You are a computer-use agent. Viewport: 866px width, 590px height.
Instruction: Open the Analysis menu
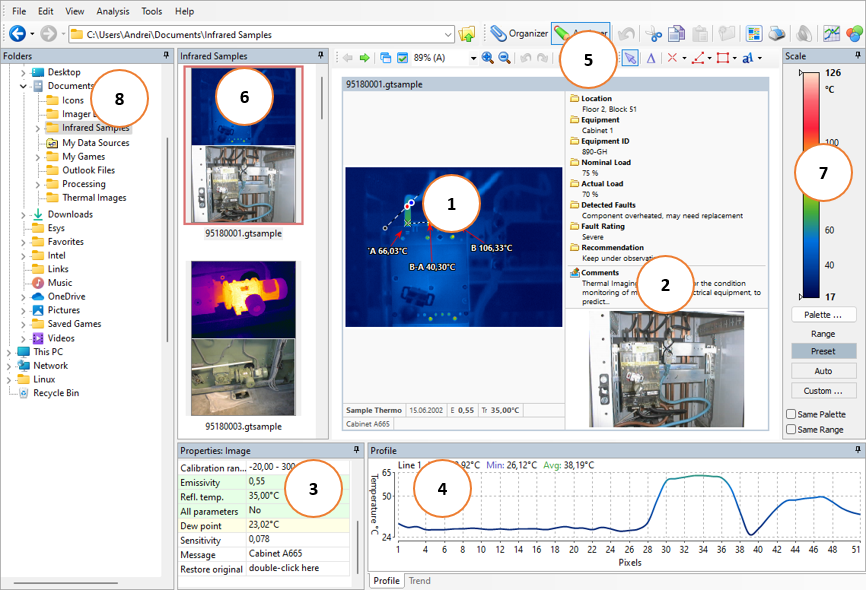click(x=113, y=11)
